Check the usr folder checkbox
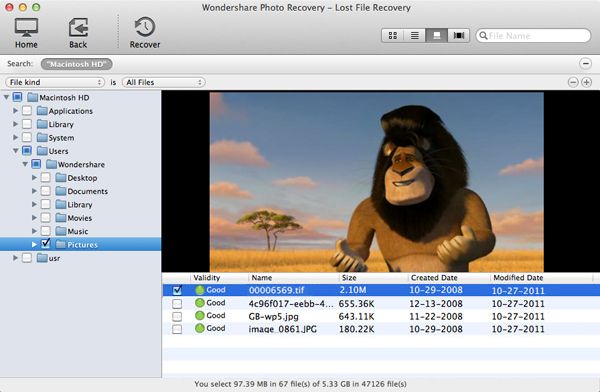The height and width of the screenshot is (392, 600). pyautogui.click(x=27, y=258)
